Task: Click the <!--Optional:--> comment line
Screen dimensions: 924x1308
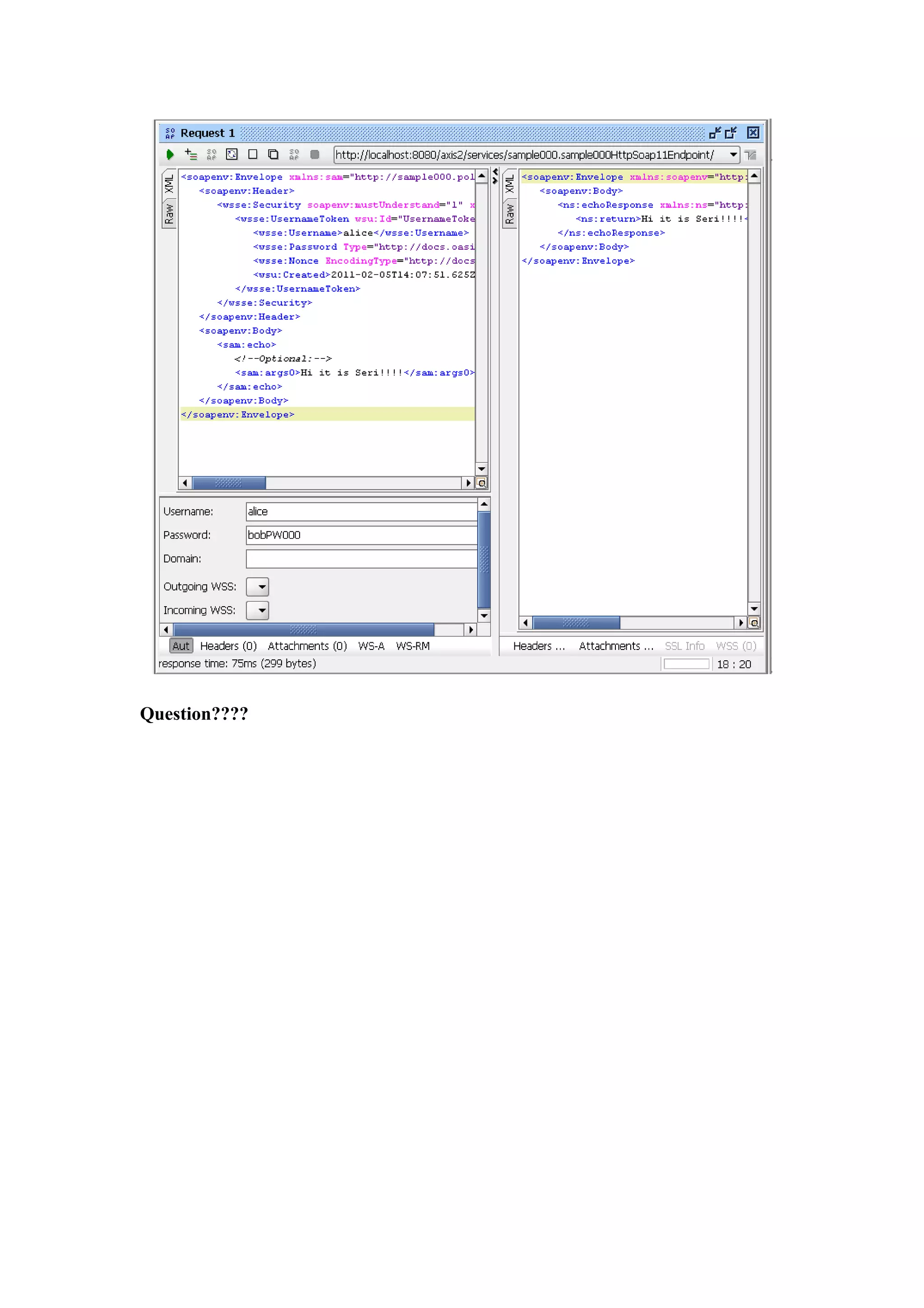Action: (x=283, y=359)
